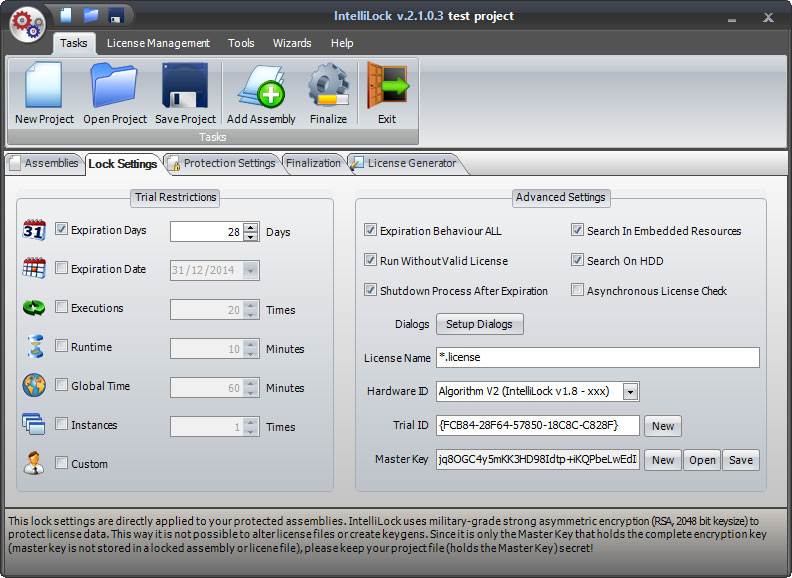The height and width of the screenshot is (578, 792).
Task: Open the Tasks ribbon tab
Action: point(74,43)
